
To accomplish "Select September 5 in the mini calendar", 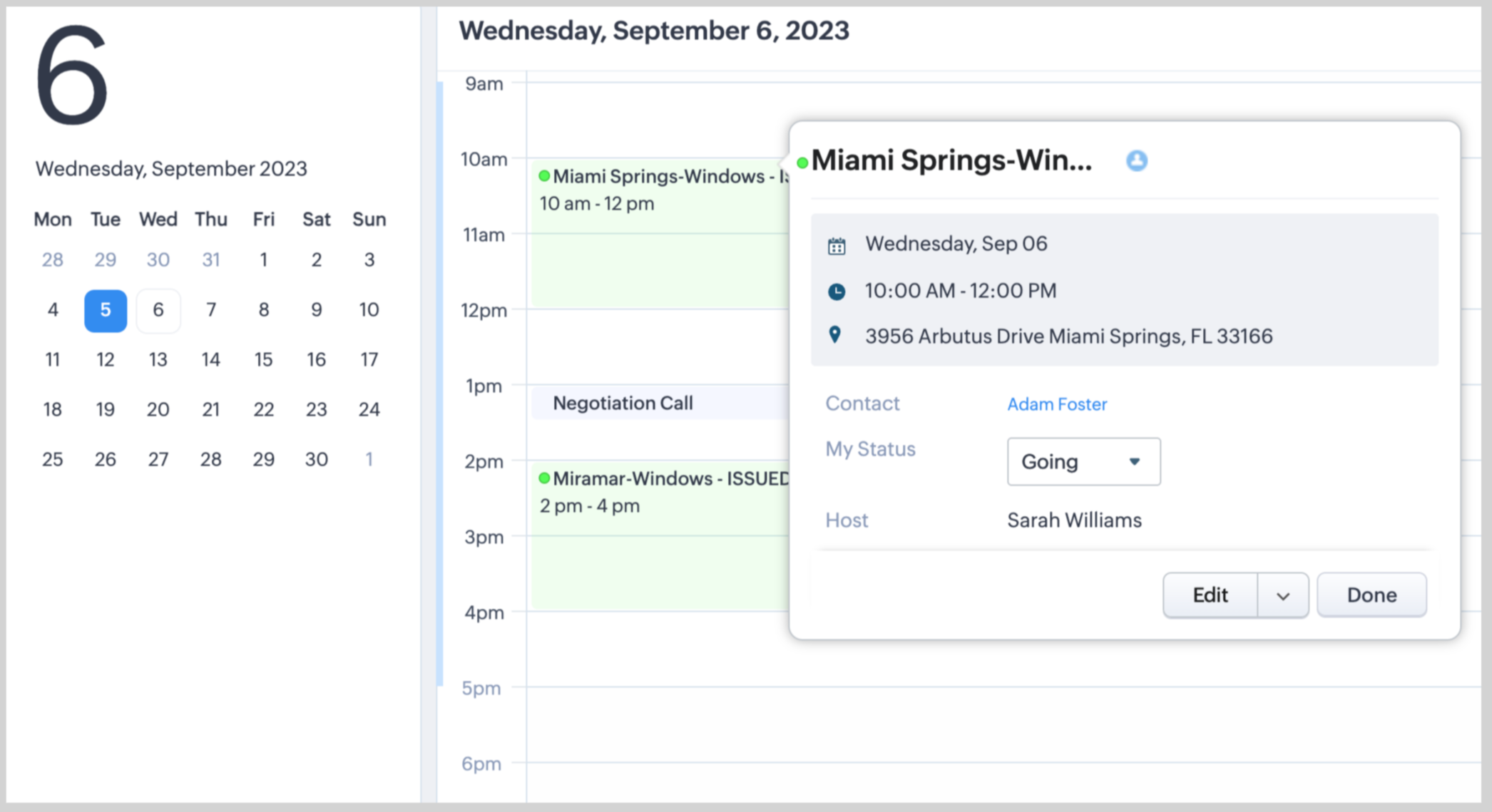I will 106,310.
